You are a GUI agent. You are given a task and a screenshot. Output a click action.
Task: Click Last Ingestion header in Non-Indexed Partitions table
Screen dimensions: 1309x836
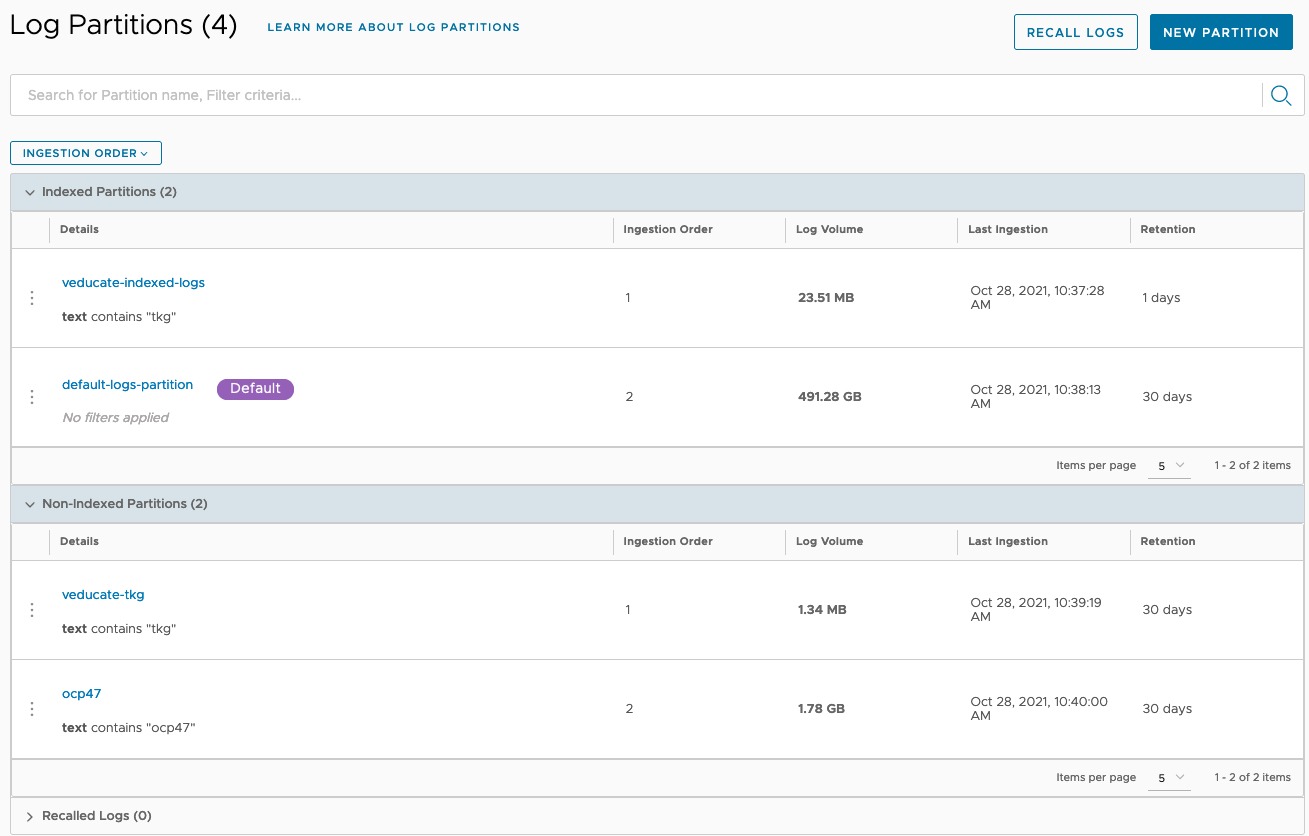1008,541
